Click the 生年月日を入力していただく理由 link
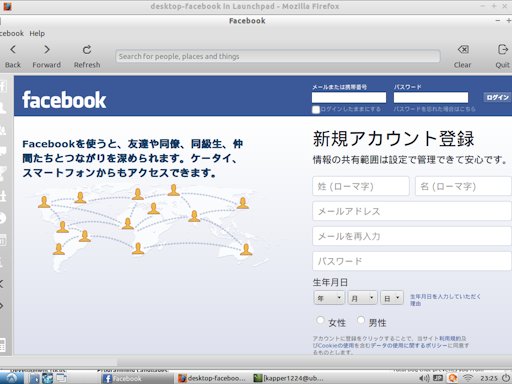 445,300
